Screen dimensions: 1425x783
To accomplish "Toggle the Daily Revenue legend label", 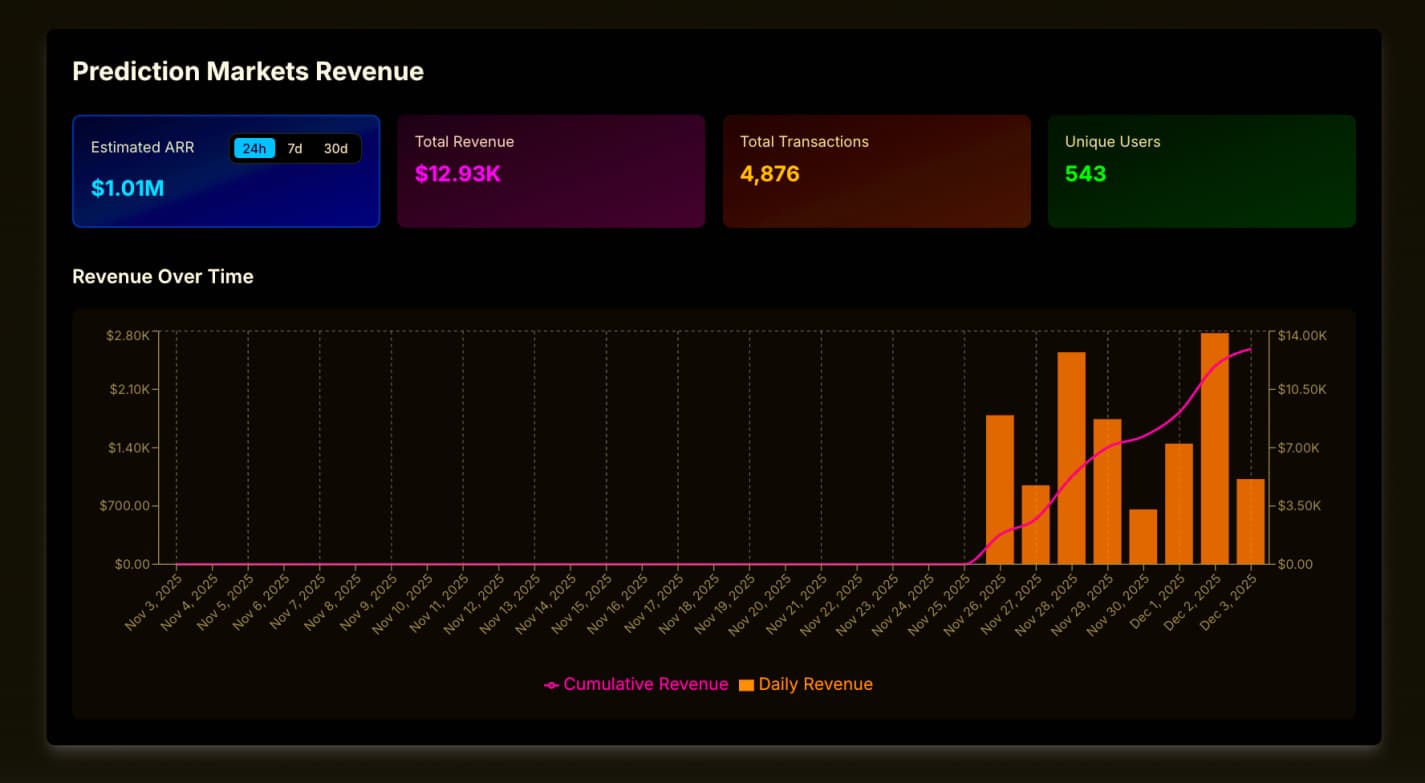I will coord(815,685).
